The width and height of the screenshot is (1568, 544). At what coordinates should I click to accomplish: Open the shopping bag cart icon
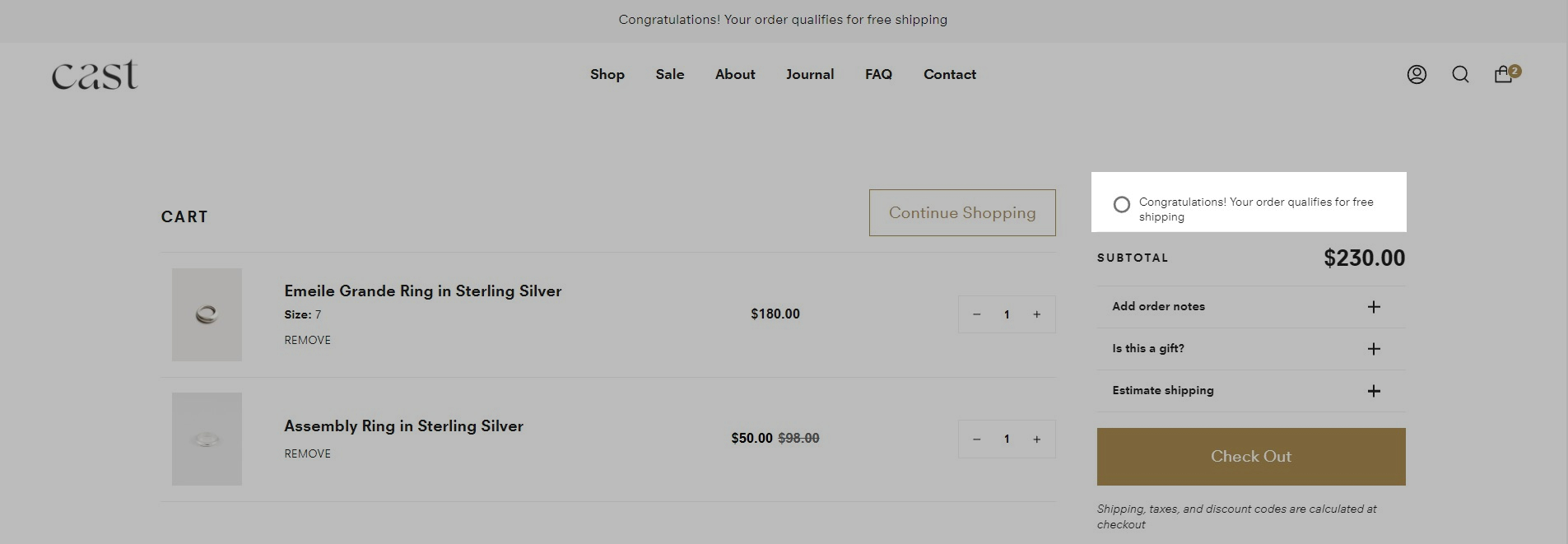coord(1505,75)
